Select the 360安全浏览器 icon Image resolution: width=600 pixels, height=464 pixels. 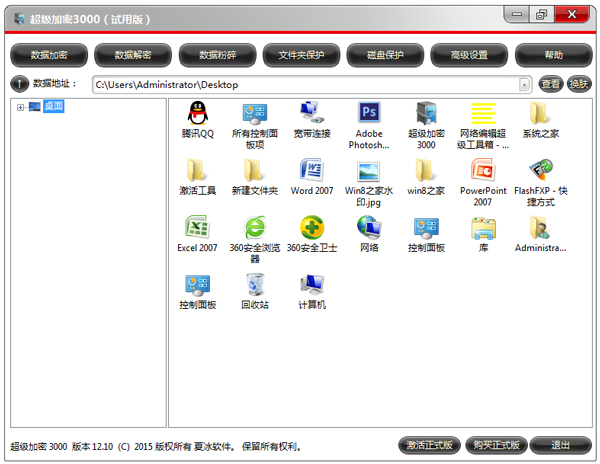pos(254,229)
